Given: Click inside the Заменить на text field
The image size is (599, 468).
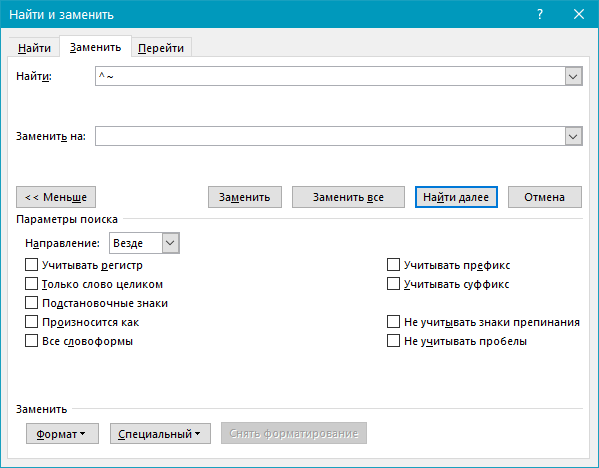Looking at the screenshot, I should (330, 136).
